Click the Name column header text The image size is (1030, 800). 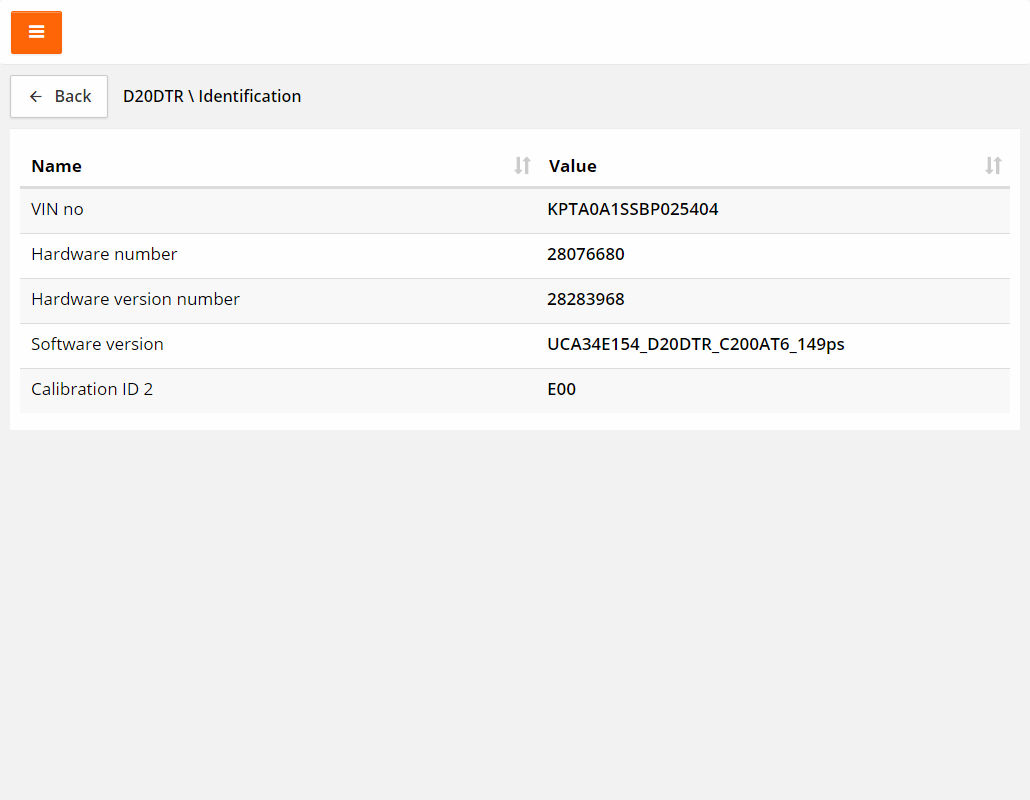56,166
